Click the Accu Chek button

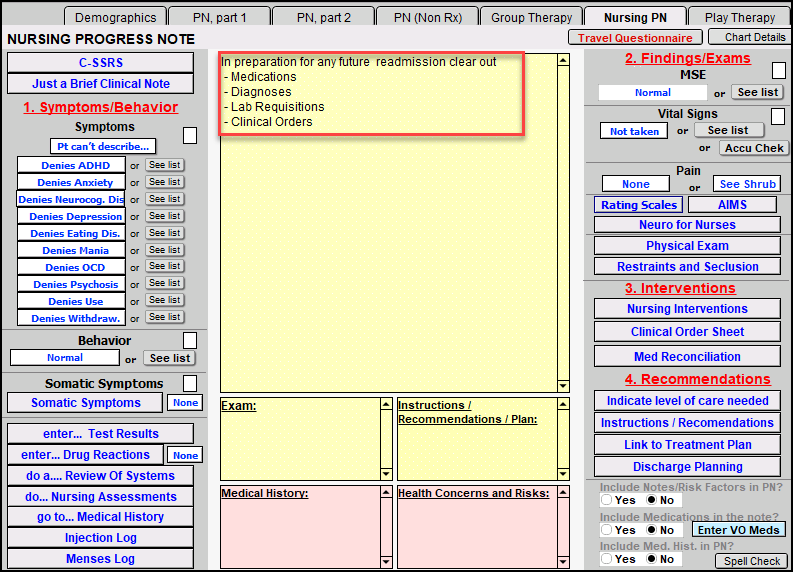pos(753,148)
